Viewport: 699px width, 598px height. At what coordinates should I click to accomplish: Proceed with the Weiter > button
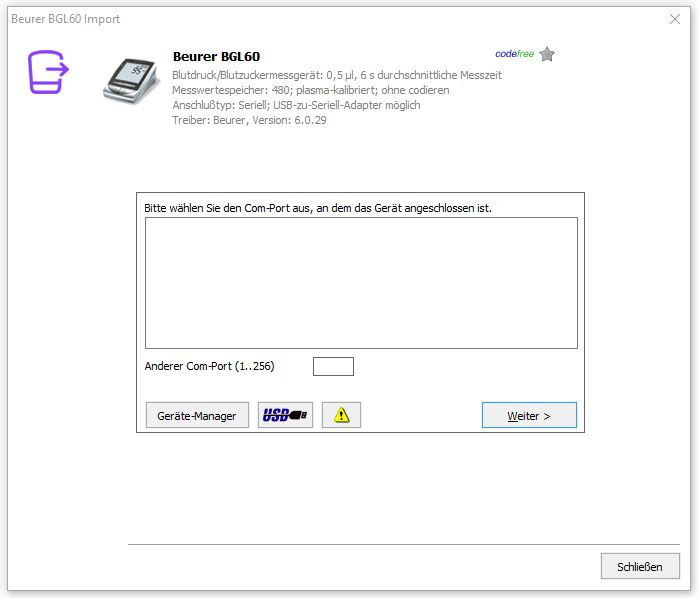(529, 415)
